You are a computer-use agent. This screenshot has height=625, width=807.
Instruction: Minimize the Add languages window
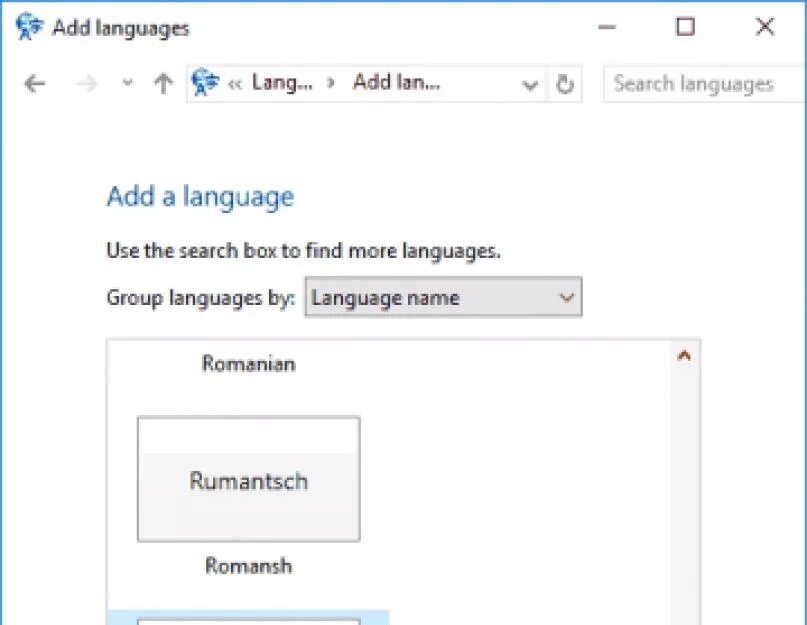click(607, 27)
